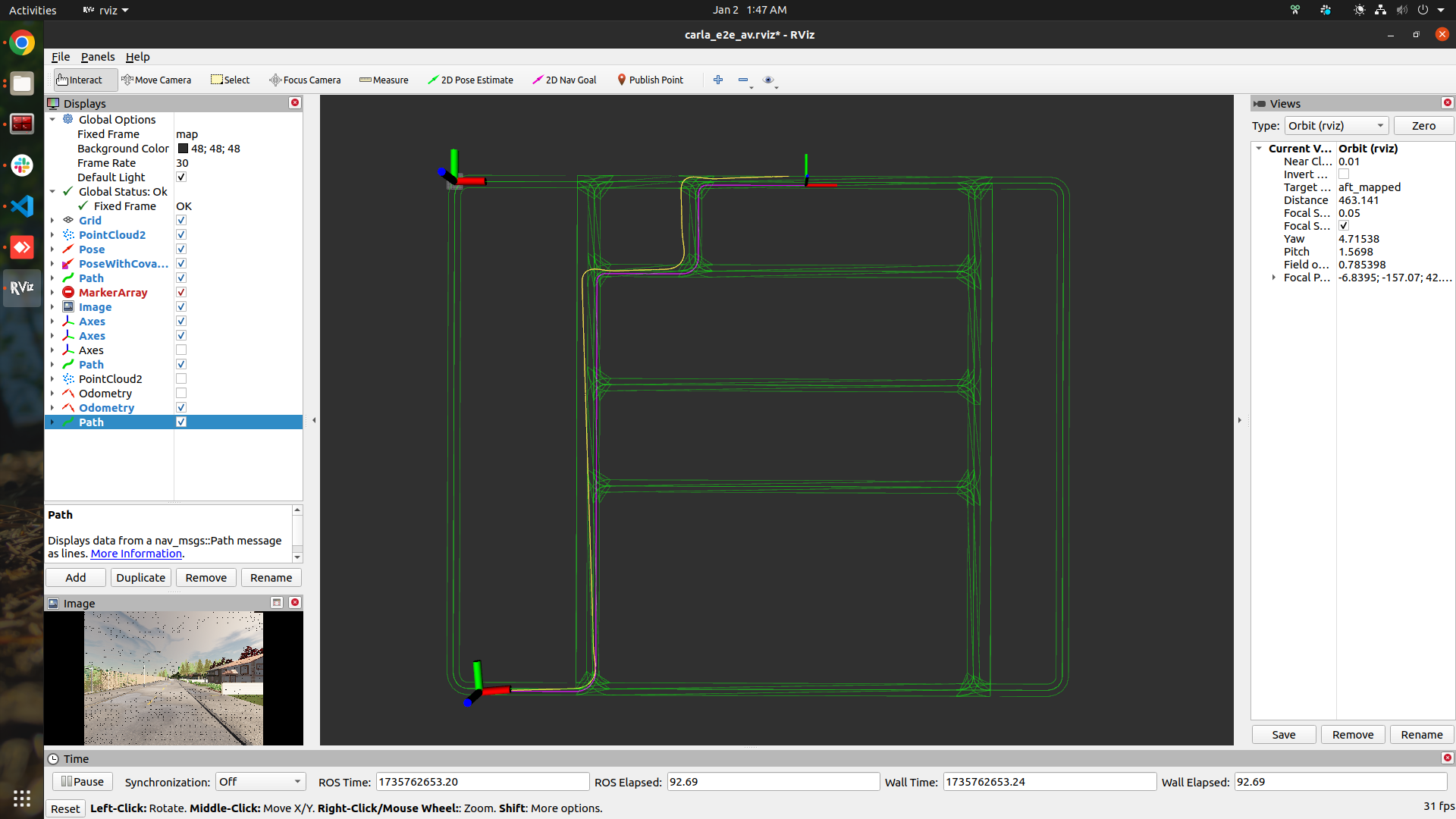Click the Focus Camera tool
This screenshot has height=819, width=1456.
coord(305,80)
